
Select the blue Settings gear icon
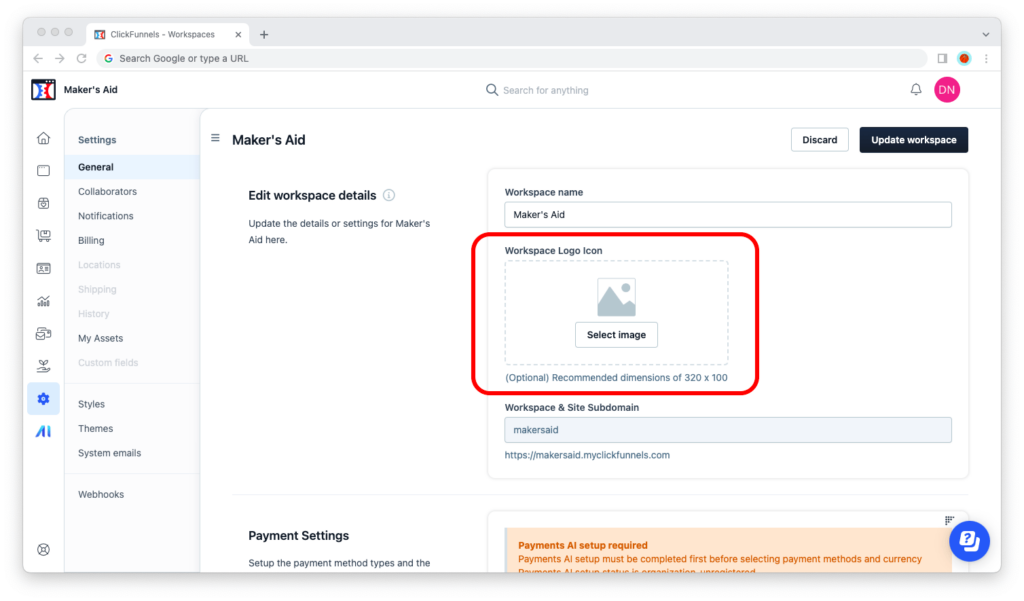click(43, 399)
